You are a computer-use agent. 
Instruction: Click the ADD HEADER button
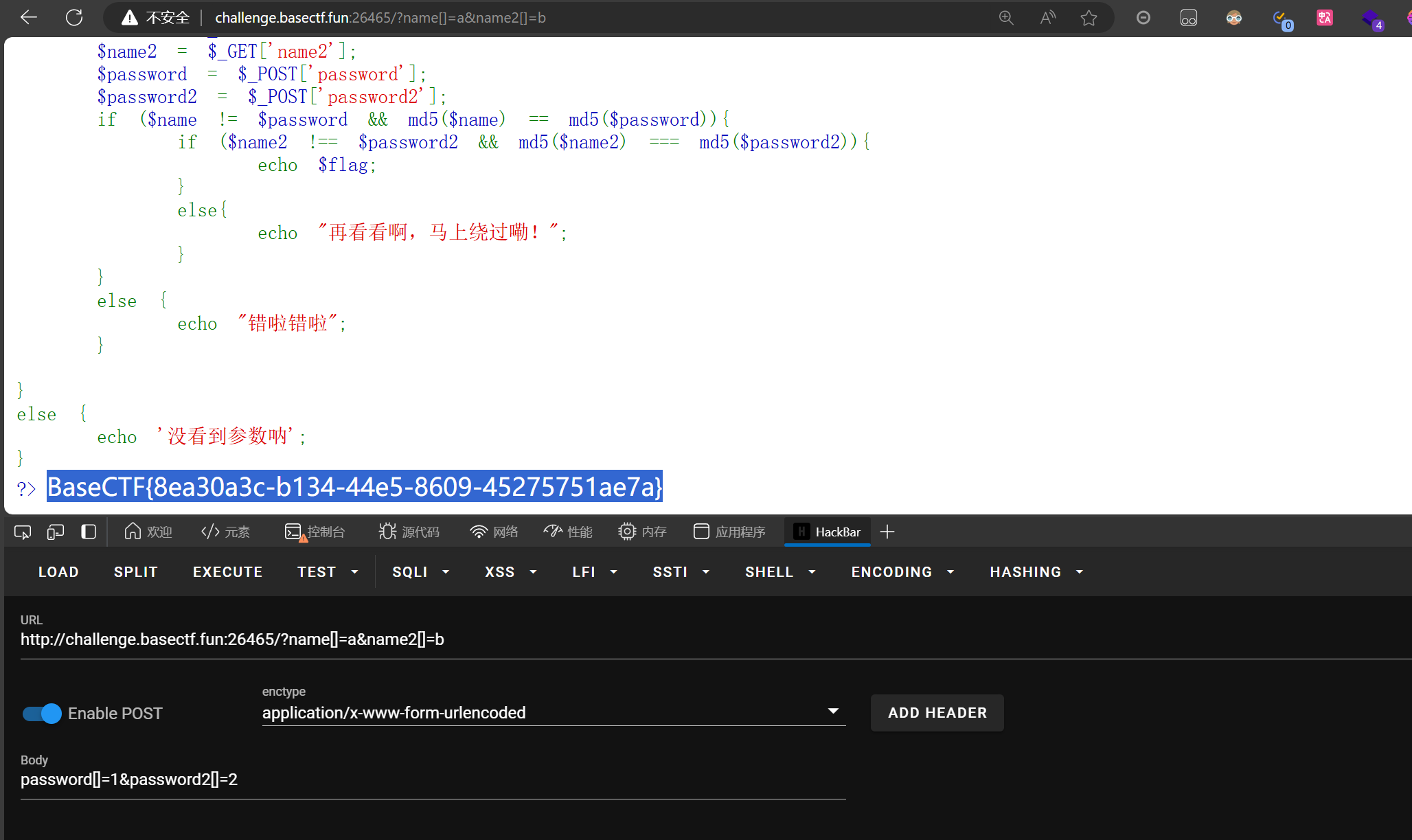937,713
